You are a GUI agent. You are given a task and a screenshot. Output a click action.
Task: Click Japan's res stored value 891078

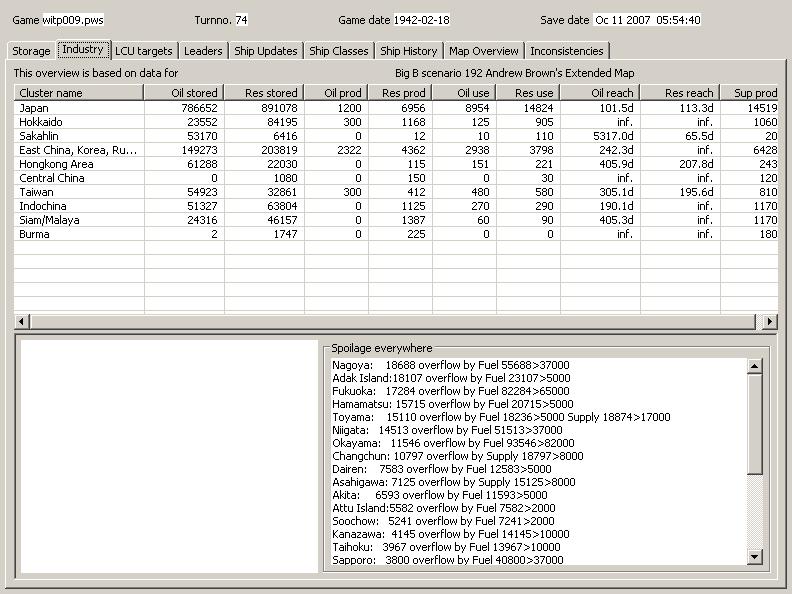pyautogui.click(x=279, y=108)
